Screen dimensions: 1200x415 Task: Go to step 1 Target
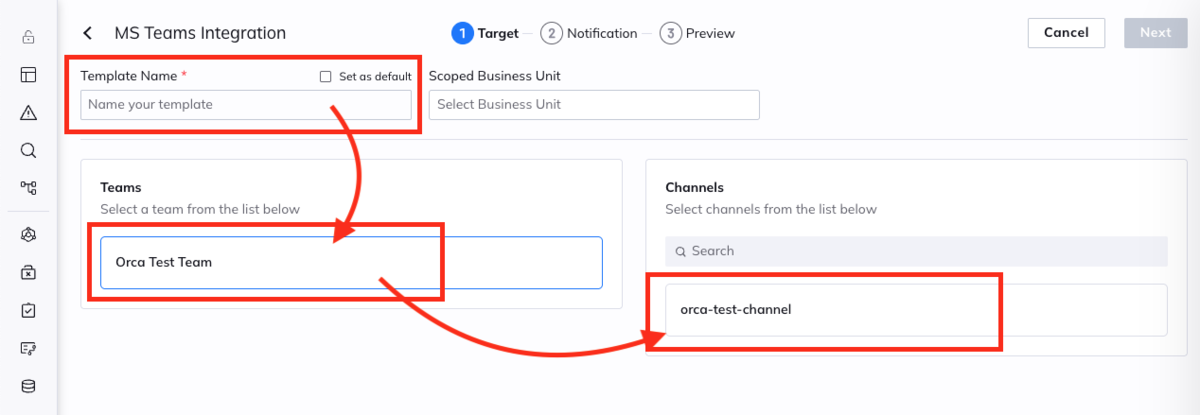[x=485, y=33]
